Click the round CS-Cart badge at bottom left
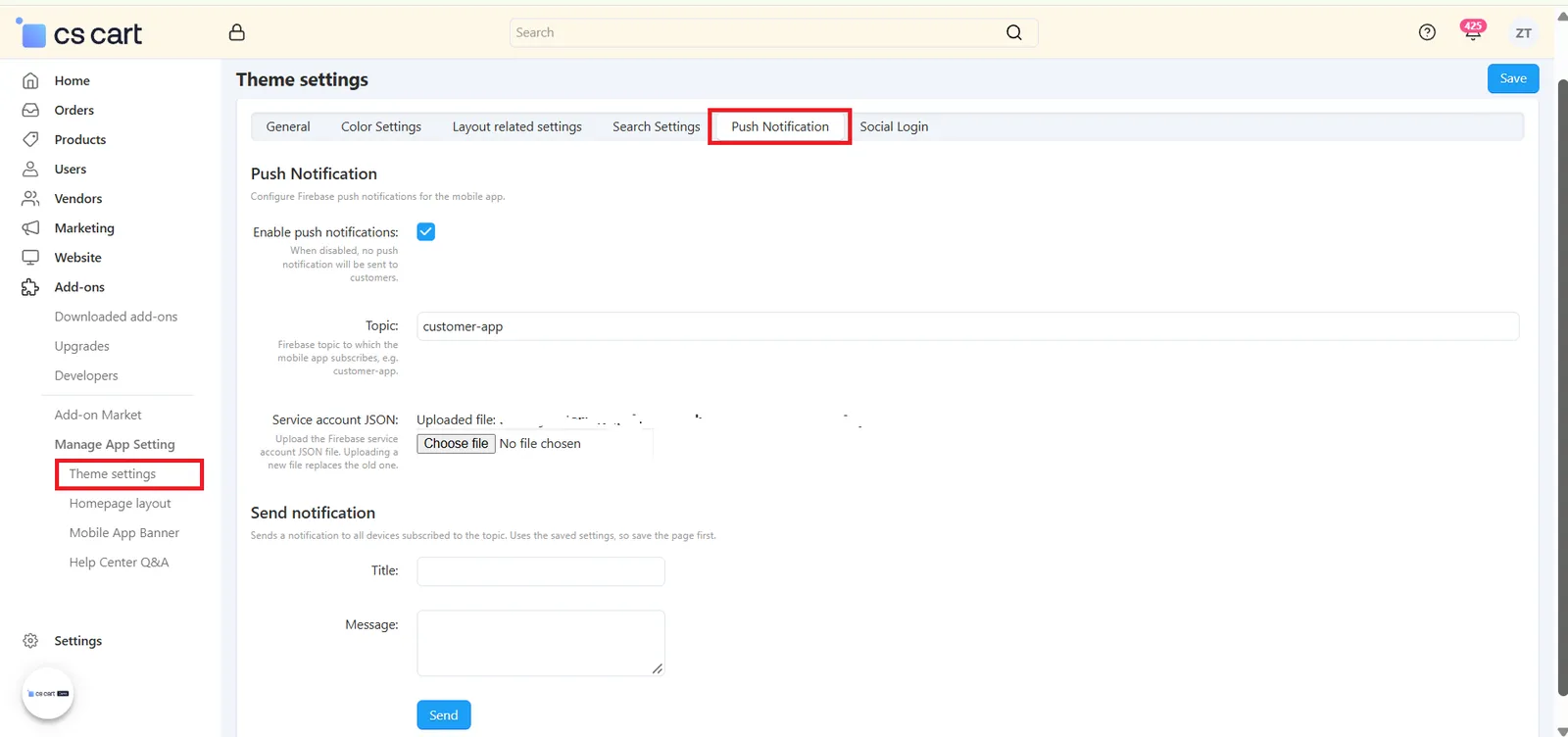 click(48, 693)
